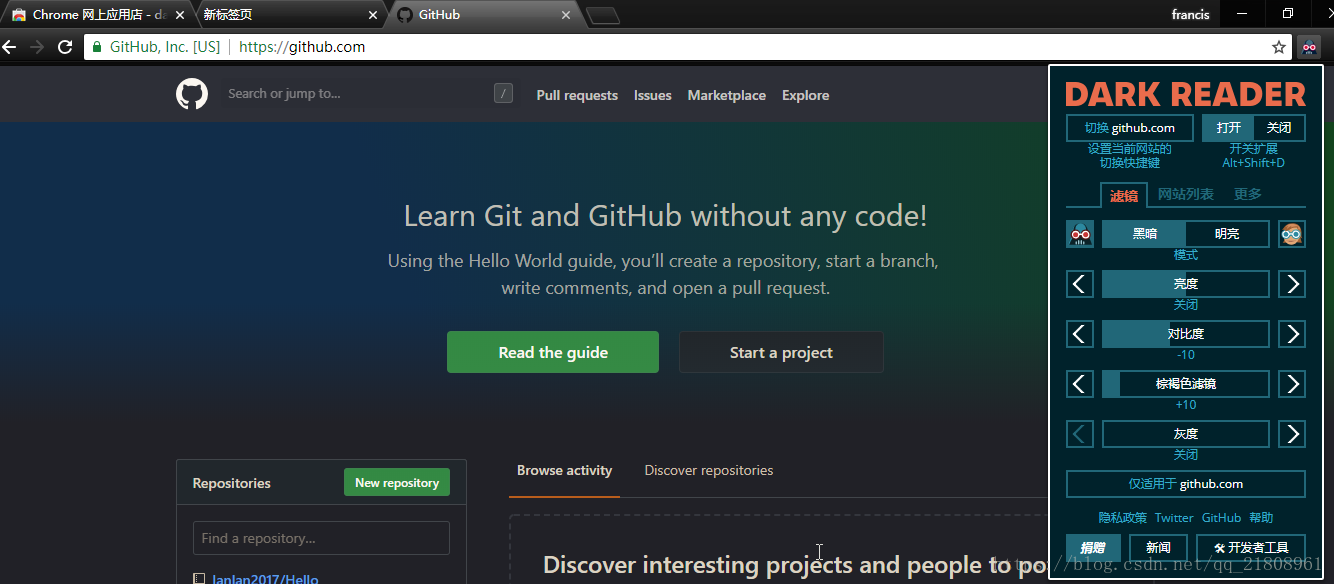Reload the page with the refresh icon

click(65, 47)
